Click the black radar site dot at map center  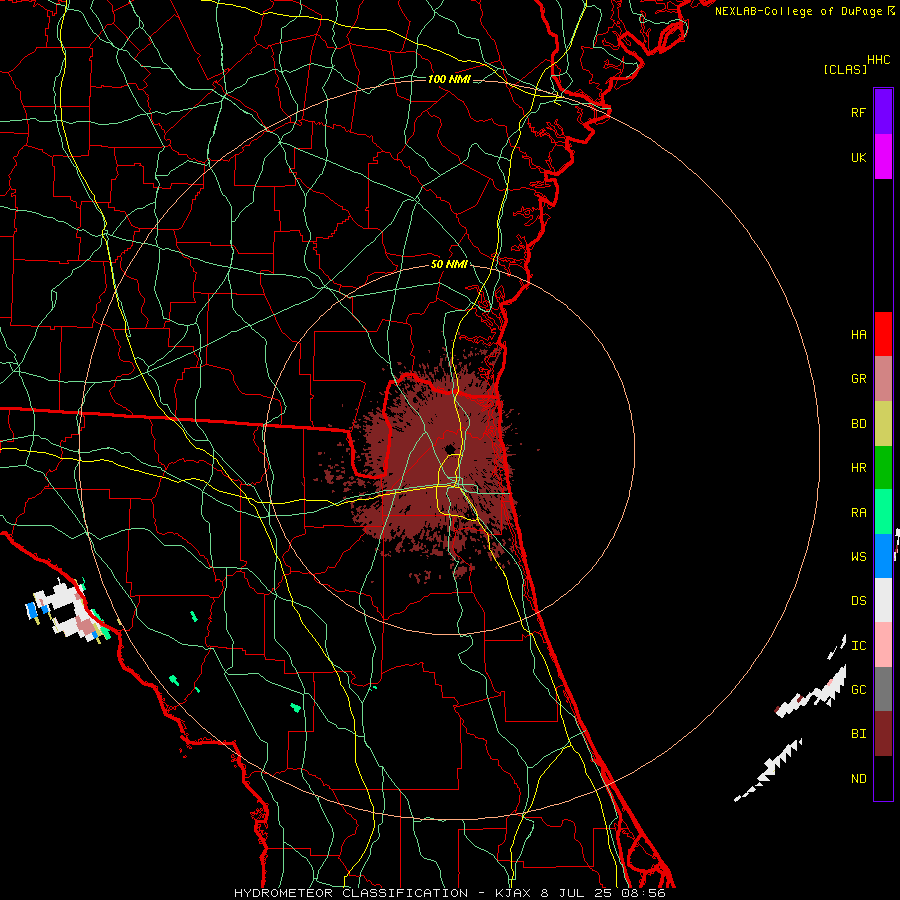pyautogui.click(x=450, y=449)
